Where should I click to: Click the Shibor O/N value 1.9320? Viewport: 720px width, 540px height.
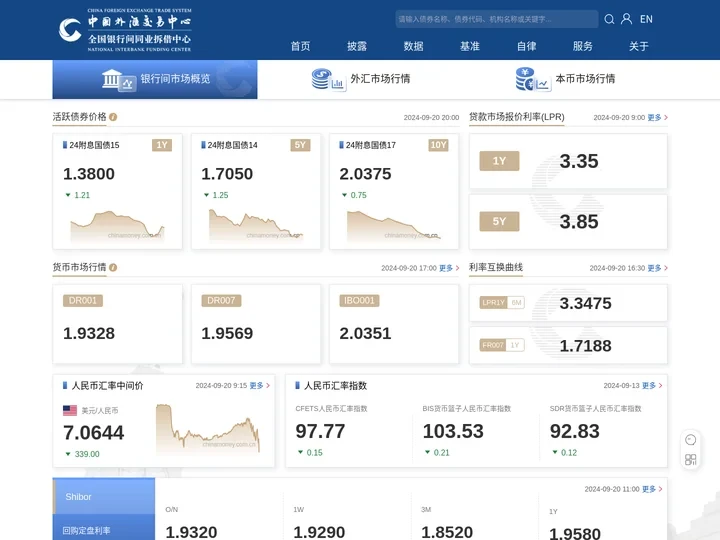pyautogui.click(x=191, y=532)
